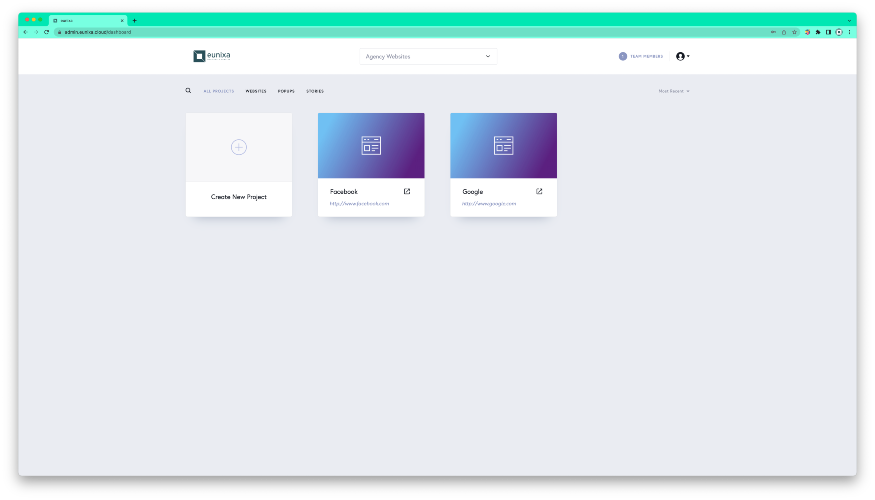Viewport: 875px width, 500px height.
Task: Open the Most Recent sort dropdown
Action: pos(674,91)
